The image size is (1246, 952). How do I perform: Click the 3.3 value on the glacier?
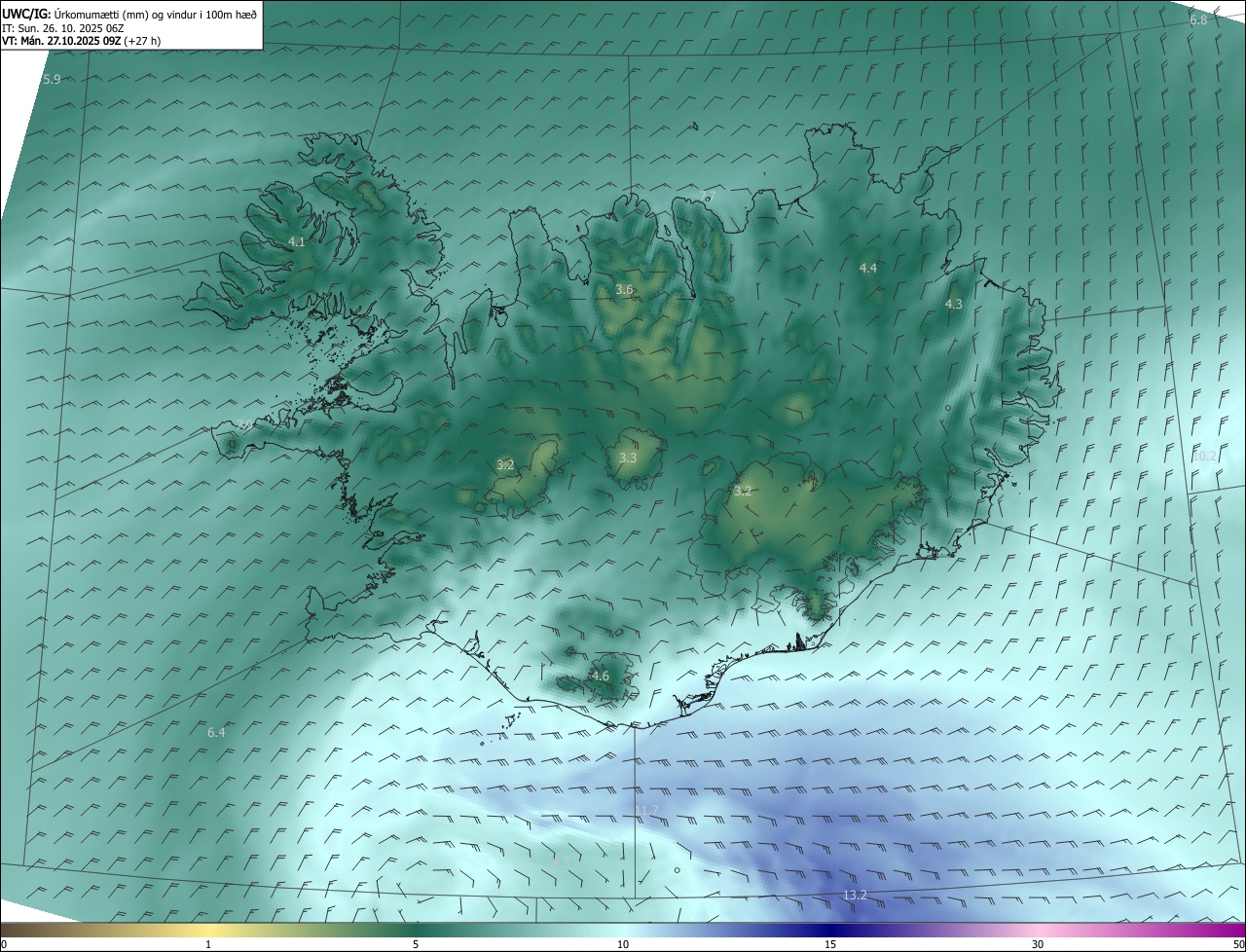(x=628, y=458)
